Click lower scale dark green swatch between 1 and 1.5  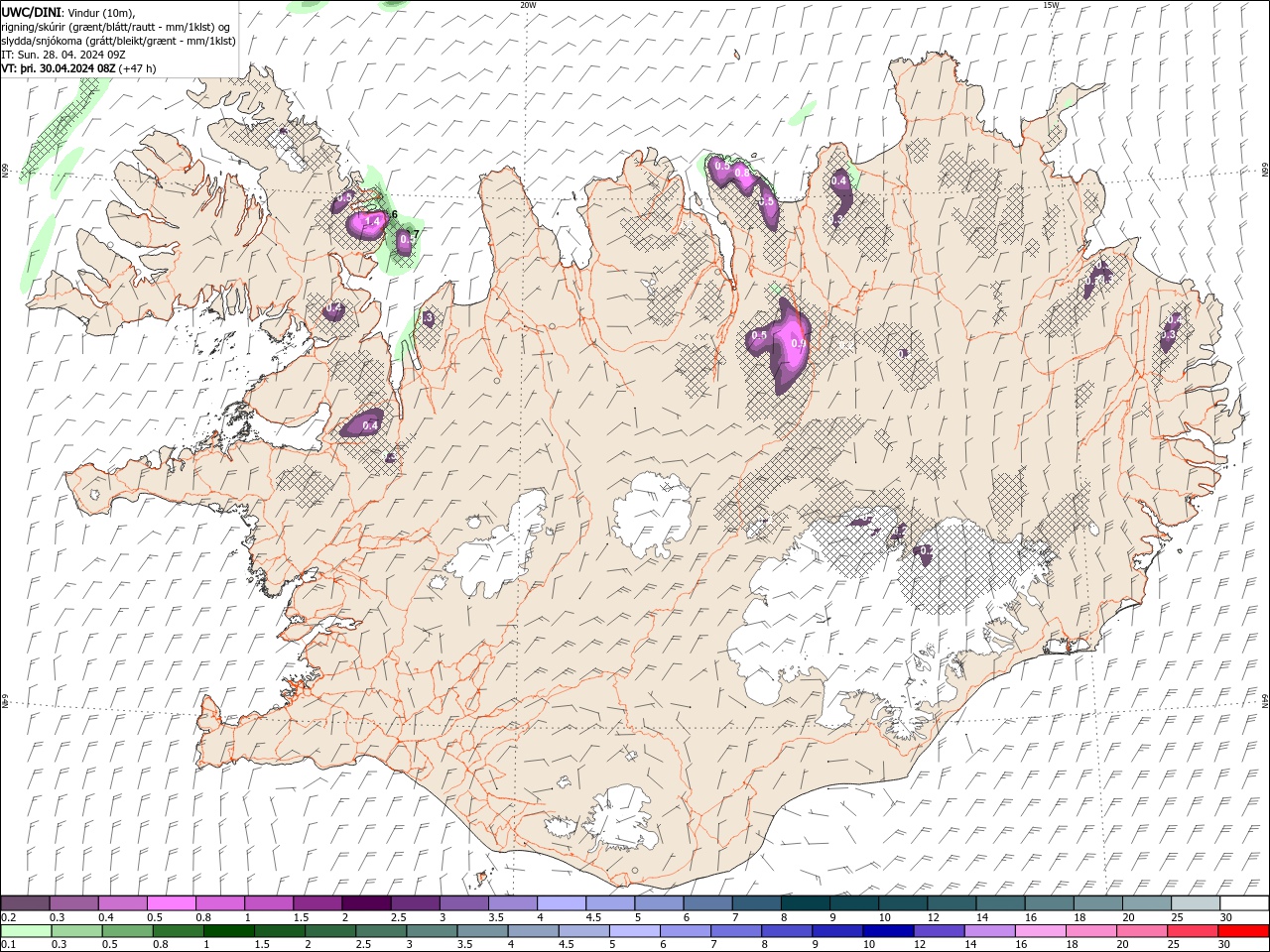pos(227,931)
